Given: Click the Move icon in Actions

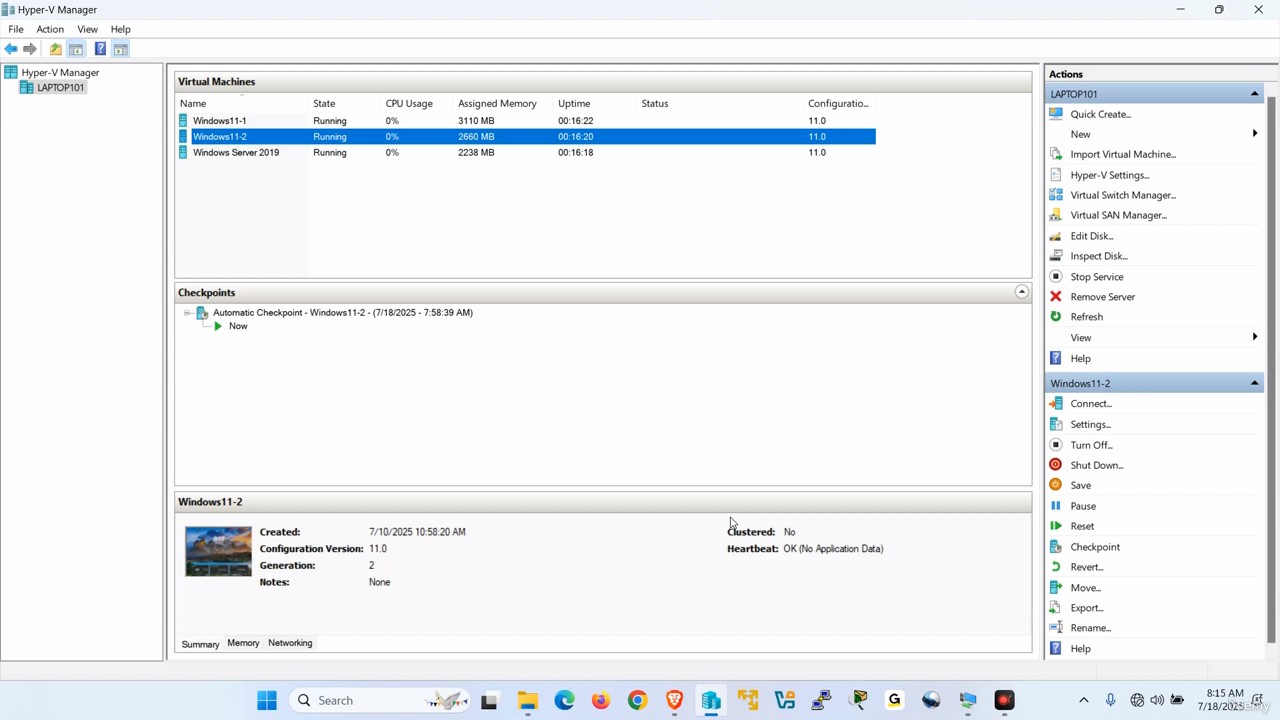Looking at the screenshot, I should tap(1055, 588).
